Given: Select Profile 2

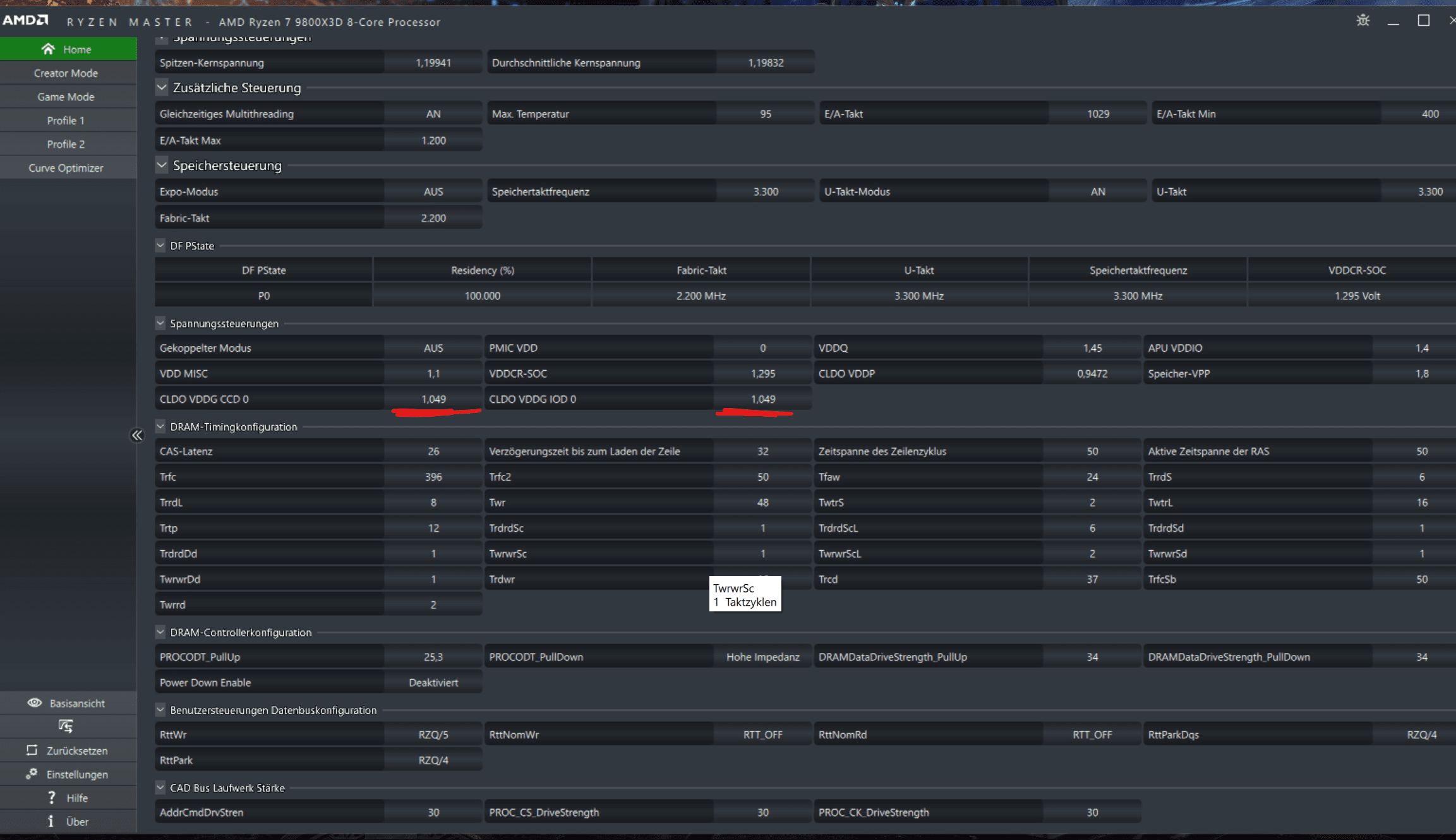Looking at the screenshot, I should click(68, 144).
